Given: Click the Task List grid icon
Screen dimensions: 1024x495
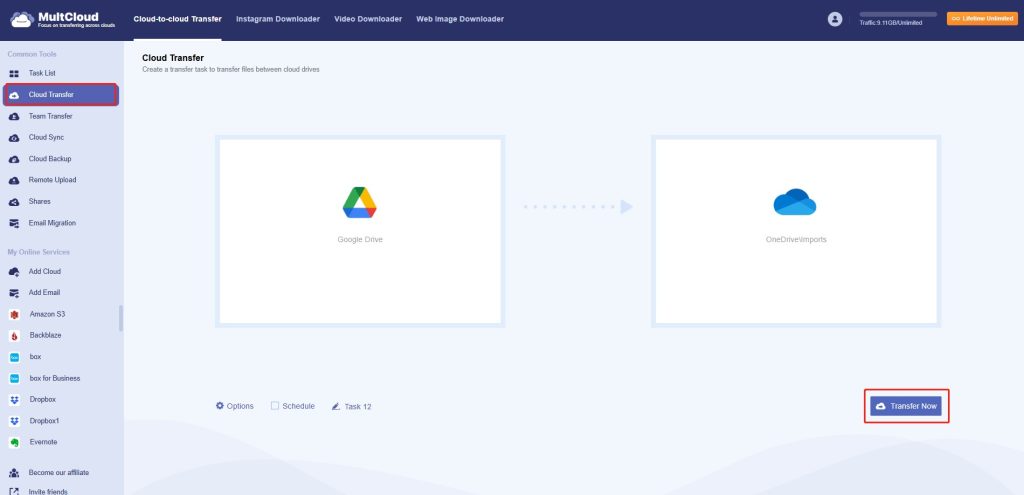Looking at the screenshot, I should pos(14,74).
